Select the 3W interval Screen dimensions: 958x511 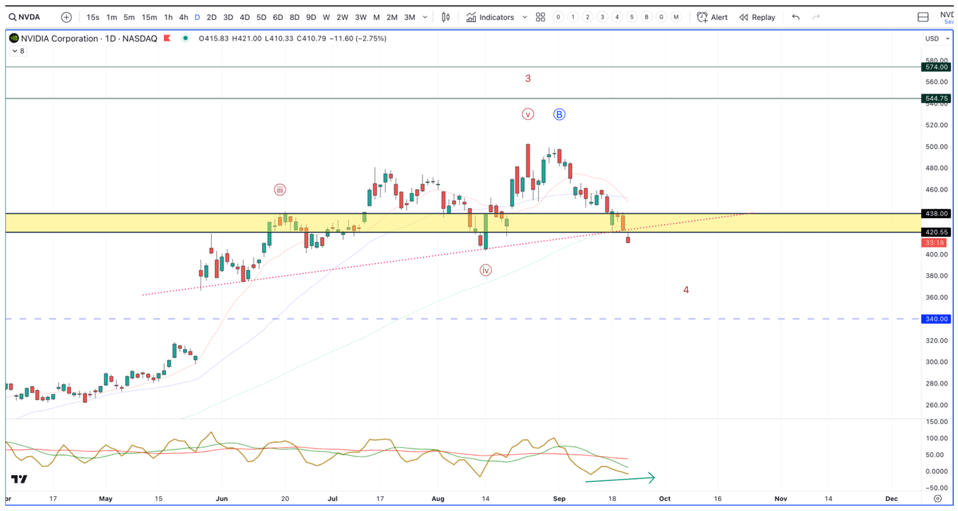(360, 17)
